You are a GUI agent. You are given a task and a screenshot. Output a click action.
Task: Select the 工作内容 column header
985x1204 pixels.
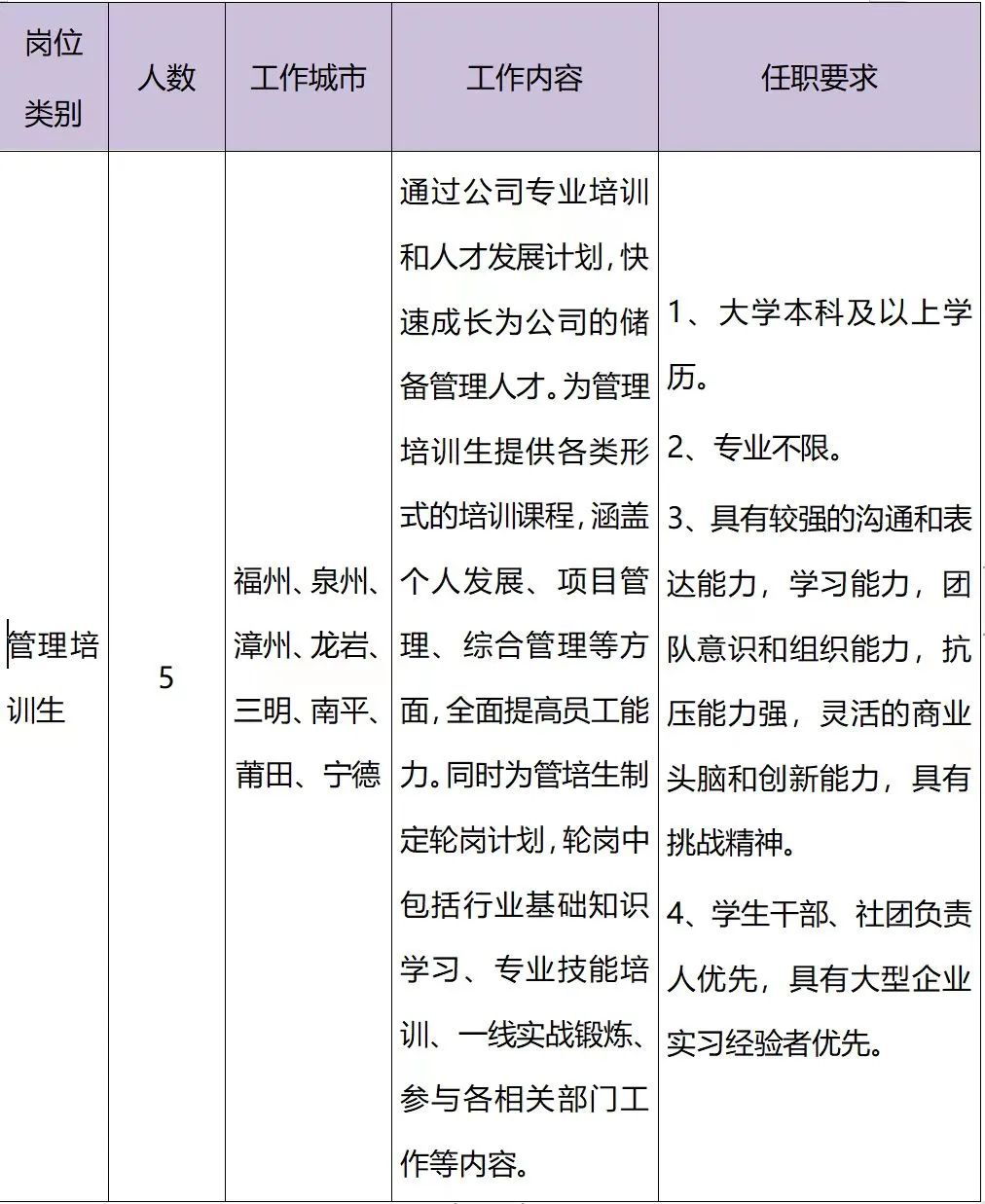pyautogui.click(x=525, y=78)
